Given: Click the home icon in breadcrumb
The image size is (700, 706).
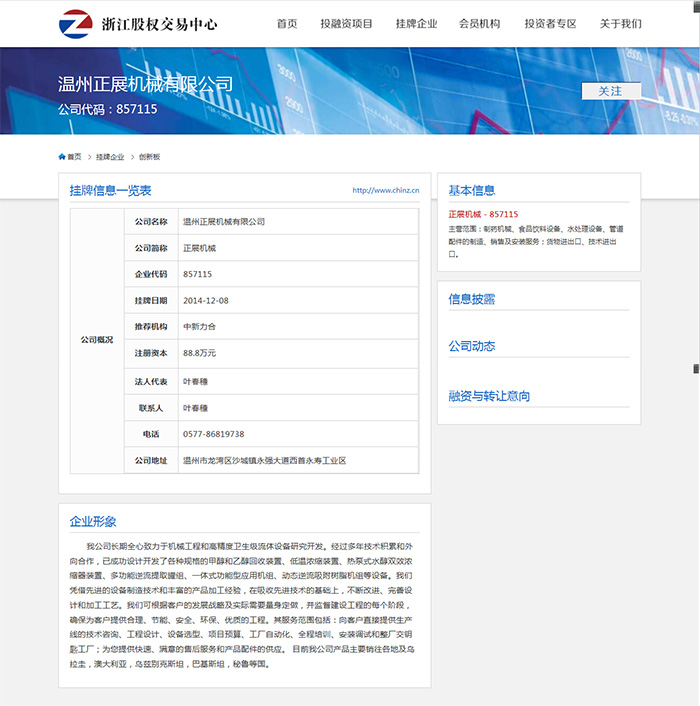Looking at the screenshot, I should coord(62,157).
